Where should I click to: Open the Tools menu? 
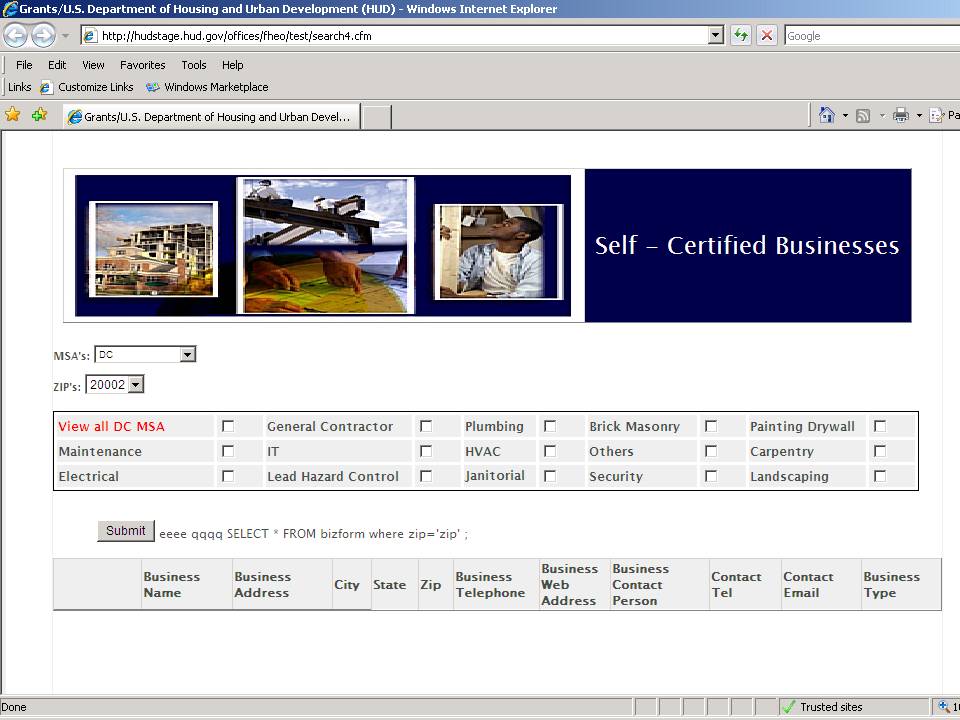point(194,65)
